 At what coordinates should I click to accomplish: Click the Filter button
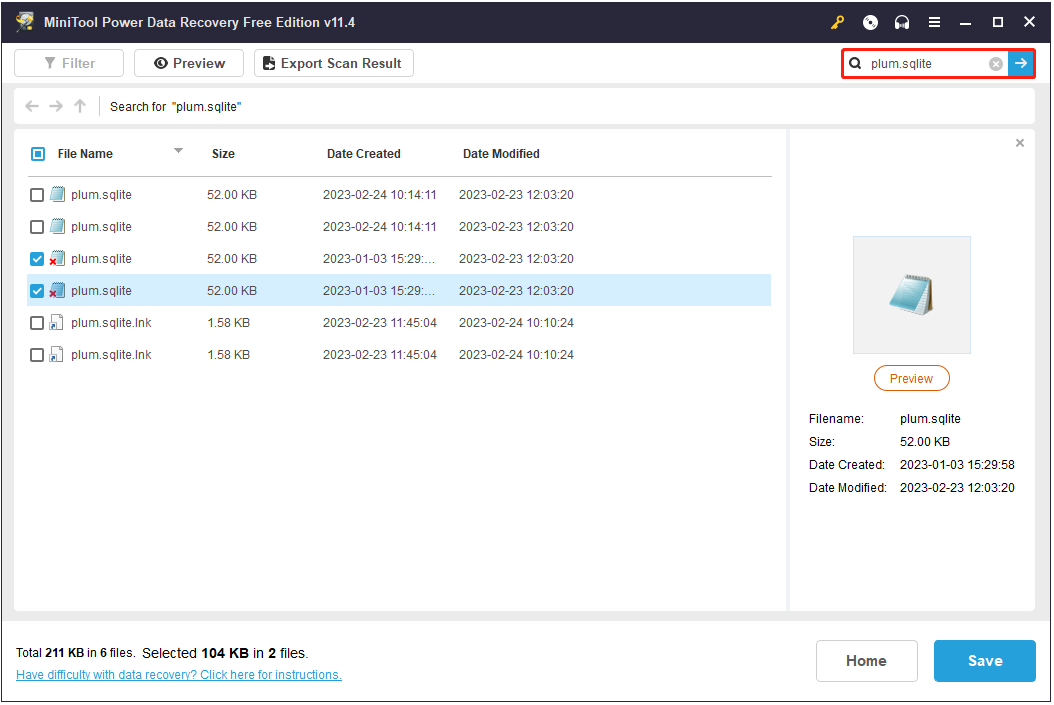pos(69,63)
